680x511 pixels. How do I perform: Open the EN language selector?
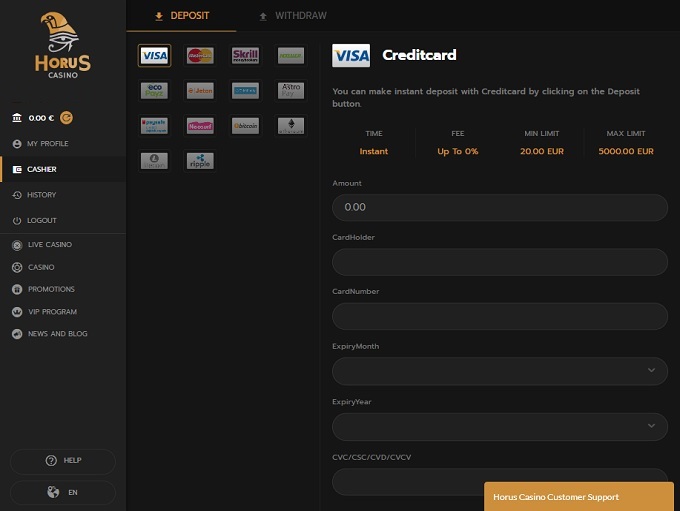pos(63,492)
